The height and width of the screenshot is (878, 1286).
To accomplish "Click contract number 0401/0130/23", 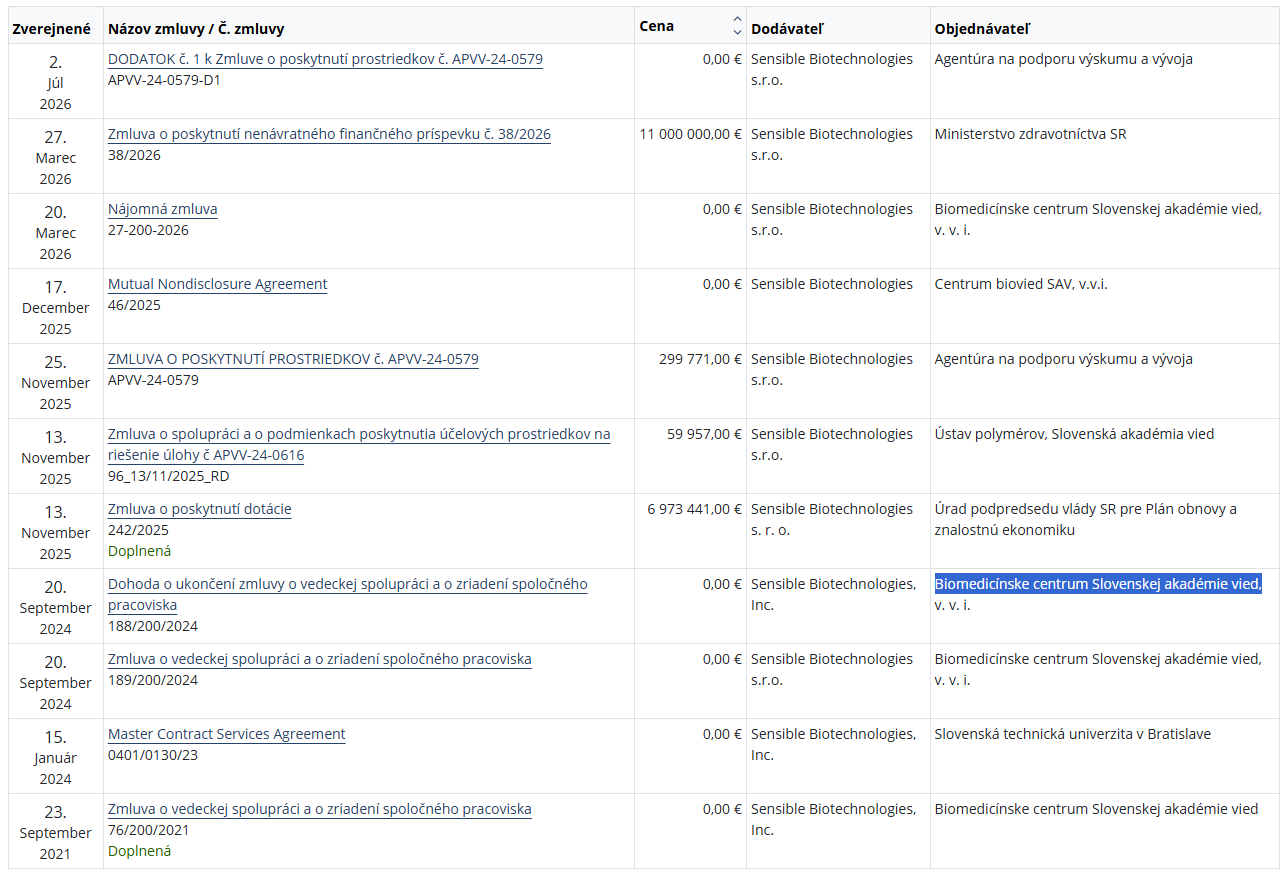I will [153, 755].
